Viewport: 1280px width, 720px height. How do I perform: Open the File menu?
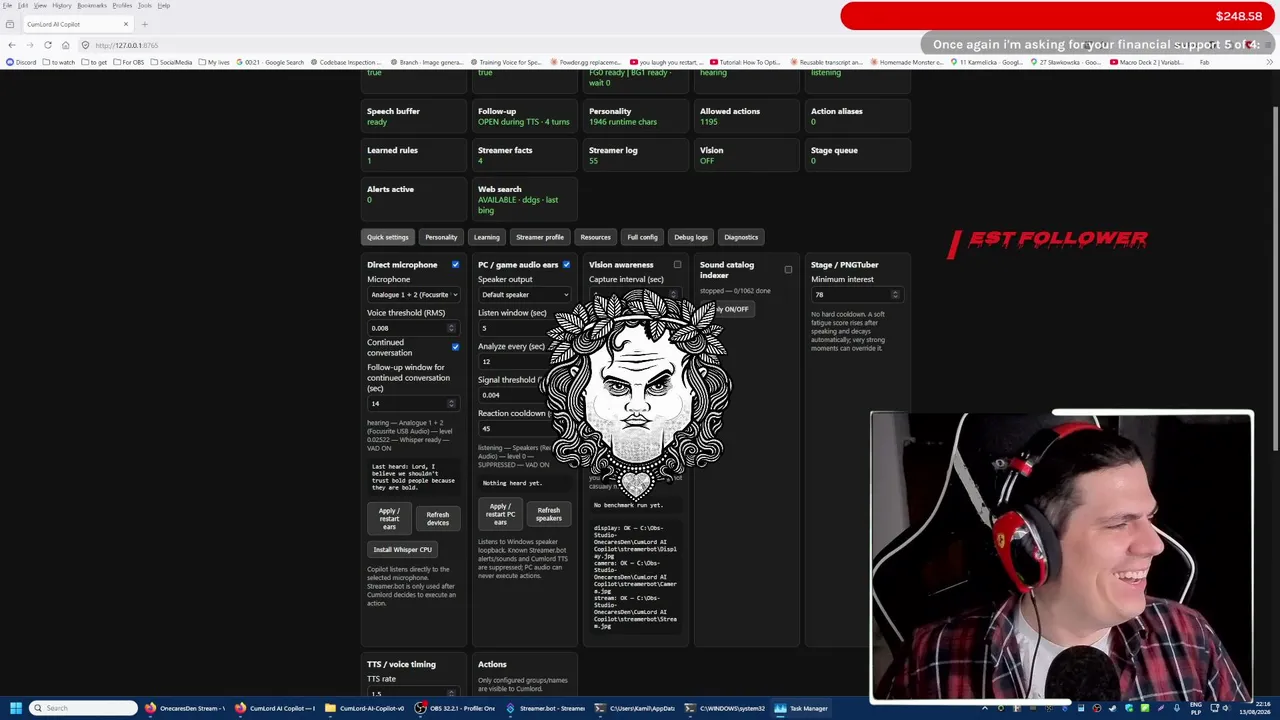7,5
